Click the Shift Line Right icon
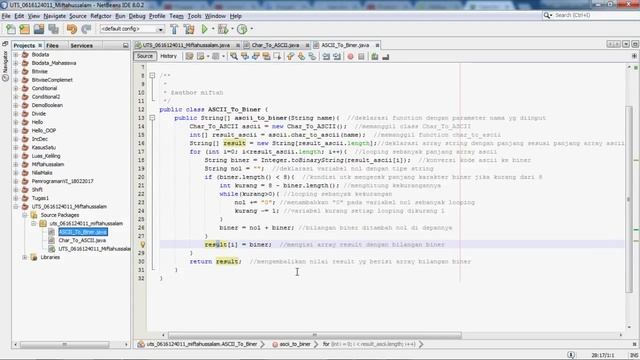 (x=337, y=56)
